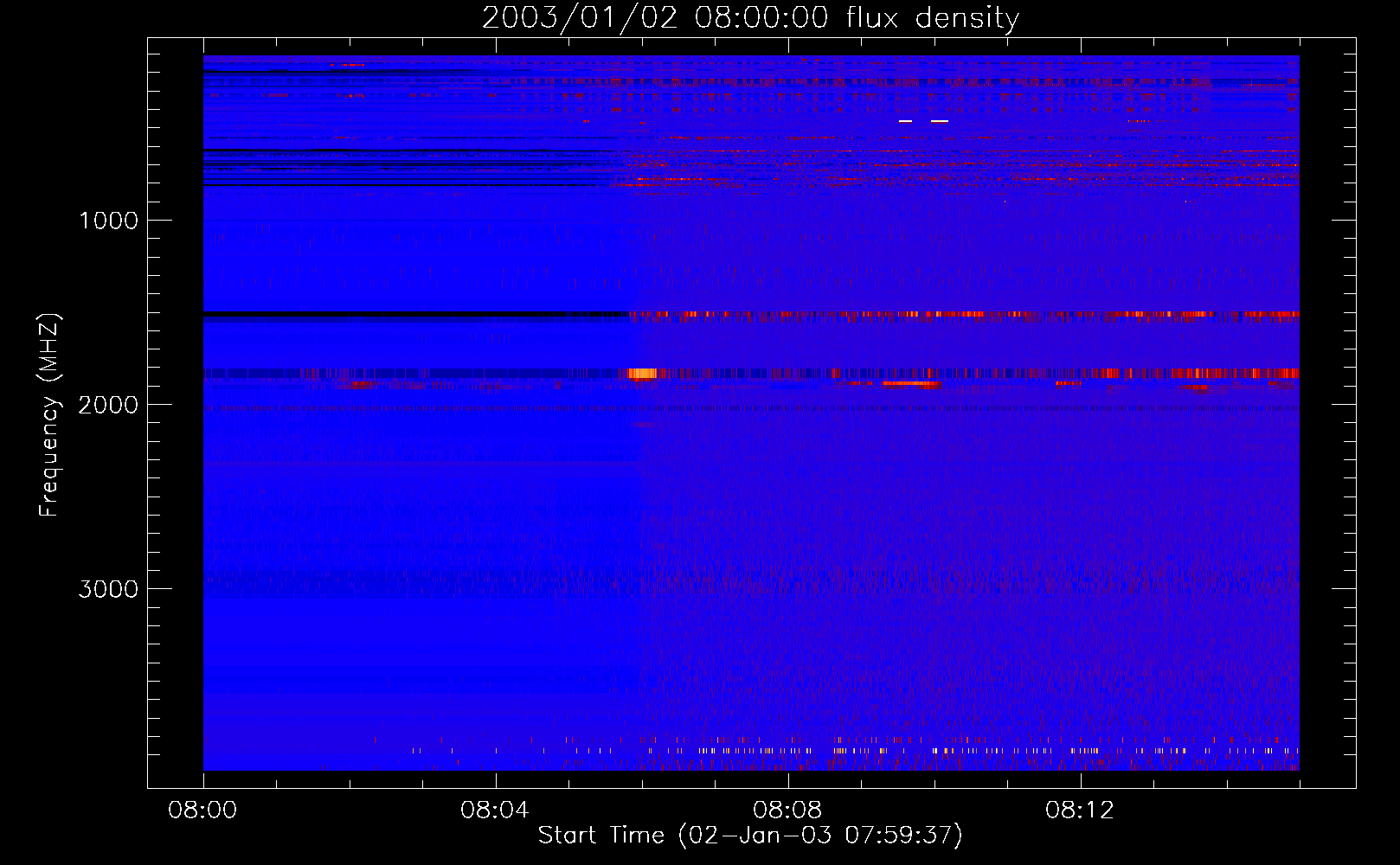Click the bright orange burst near 1800 MHz at 08:06
The width and height of the screenshot is (1400, 865).
(642, 374)
